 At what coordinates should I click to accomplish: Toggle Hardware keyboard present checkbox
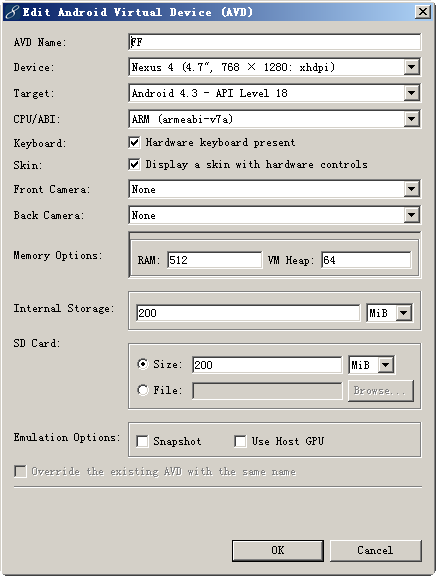(134, 142)
